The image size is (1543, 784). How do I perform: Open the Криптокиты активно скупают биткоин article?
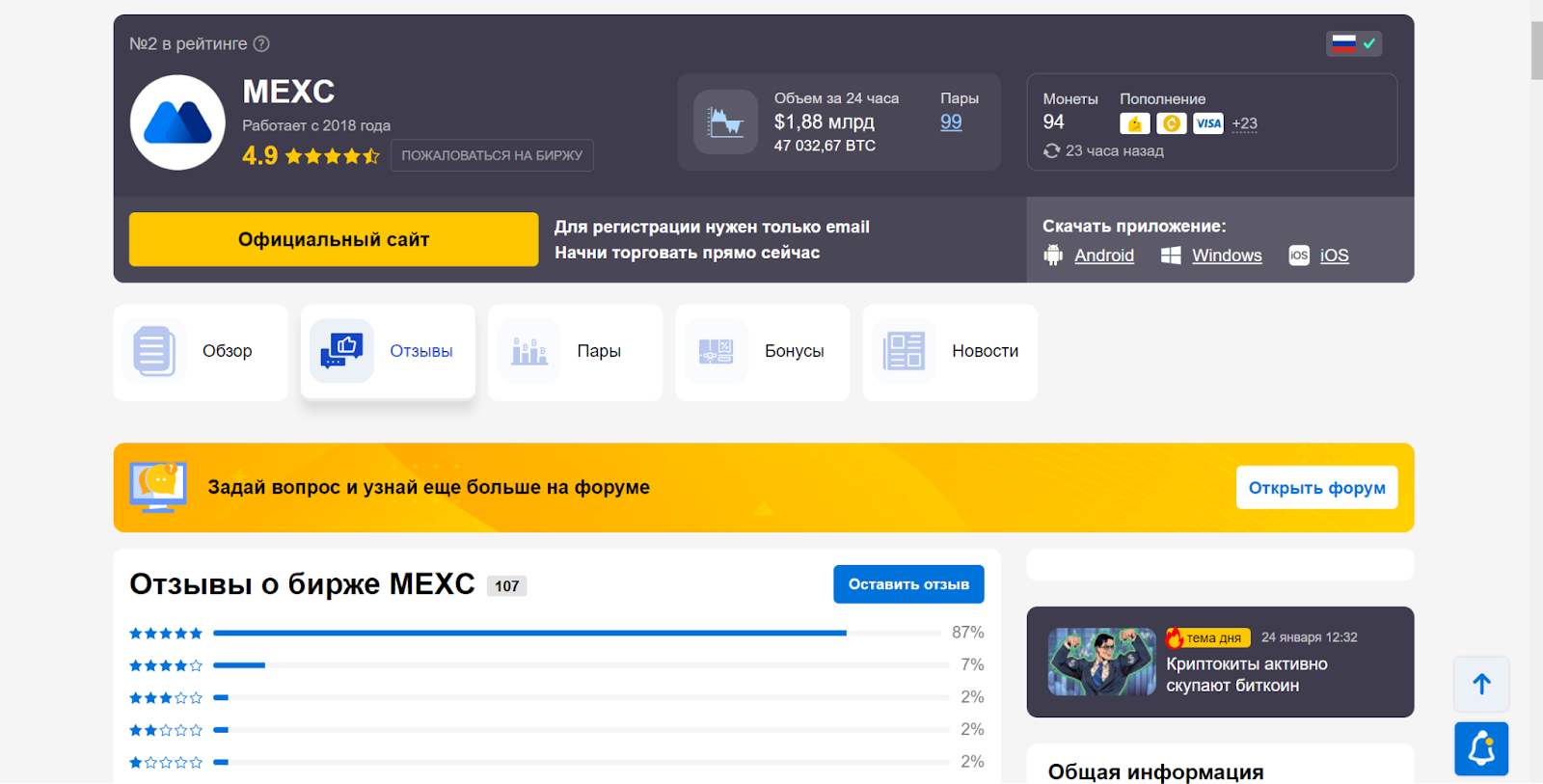pyautogui.click(x=1246, y=675)
